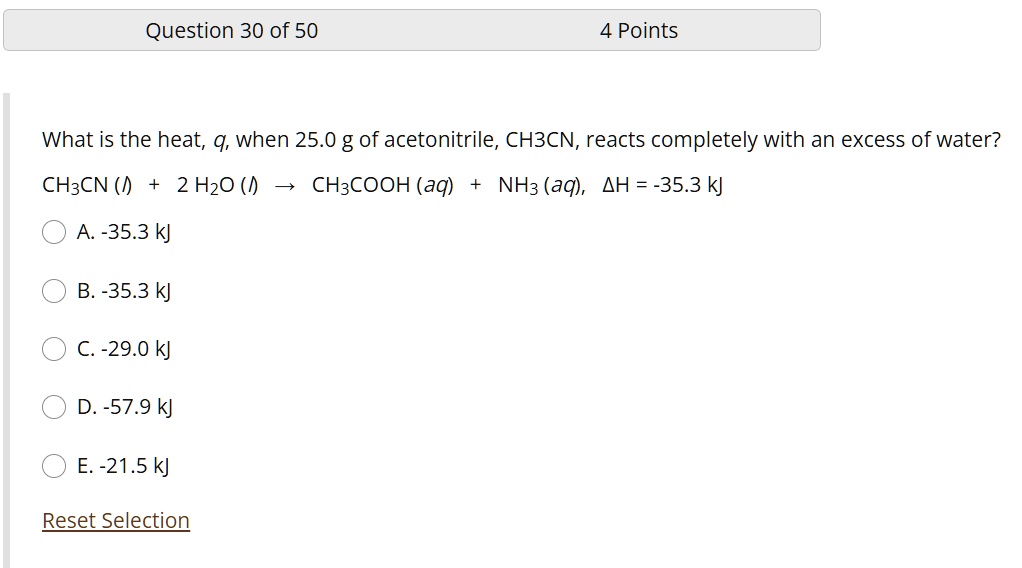Click the NH3 (aq) product term

pyautogui.click(x=542, y=185)
